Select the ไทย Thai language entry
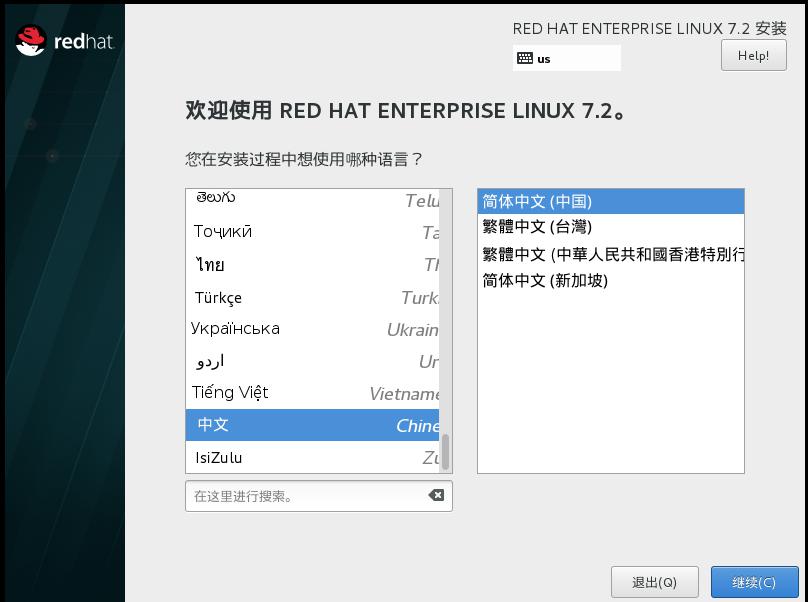808x602 pixels. click(312, 265)
